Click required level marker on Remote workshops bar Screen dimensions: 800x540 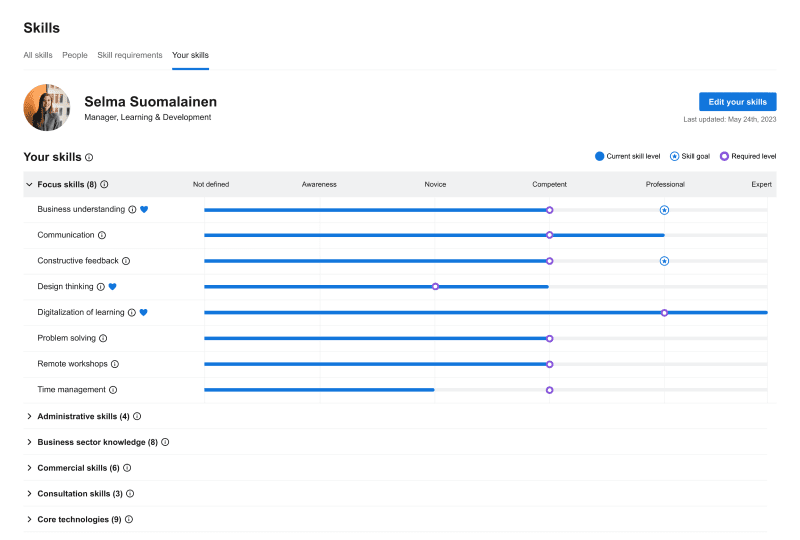coord(549,364)
